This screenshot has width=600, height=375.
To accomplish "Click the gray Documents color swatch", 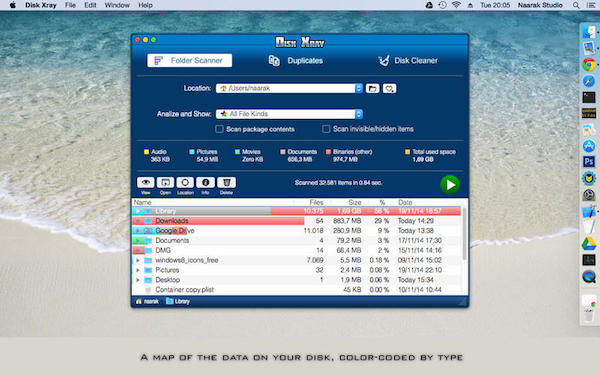I will (x=283, y=152).
